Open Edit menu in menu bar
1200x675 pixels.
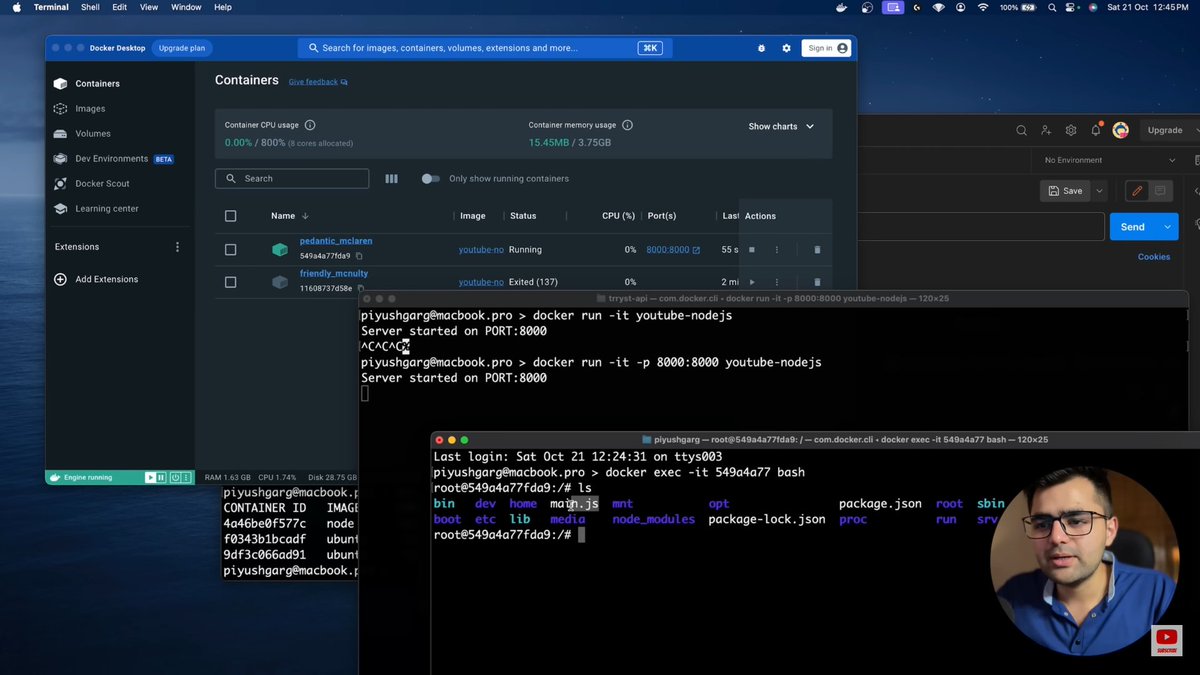tap(119, 7)
